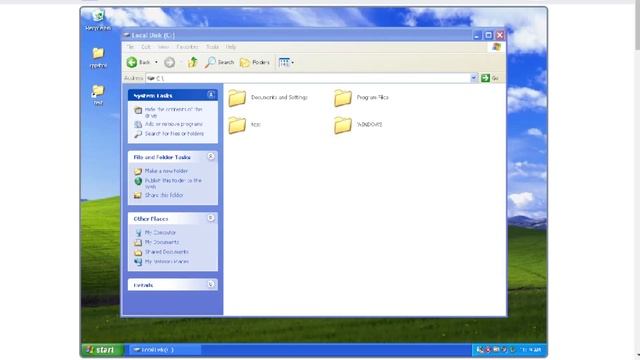Click the Make a new folder icon
This screenshot has width=640, height=360.
(x=138, y=171)
